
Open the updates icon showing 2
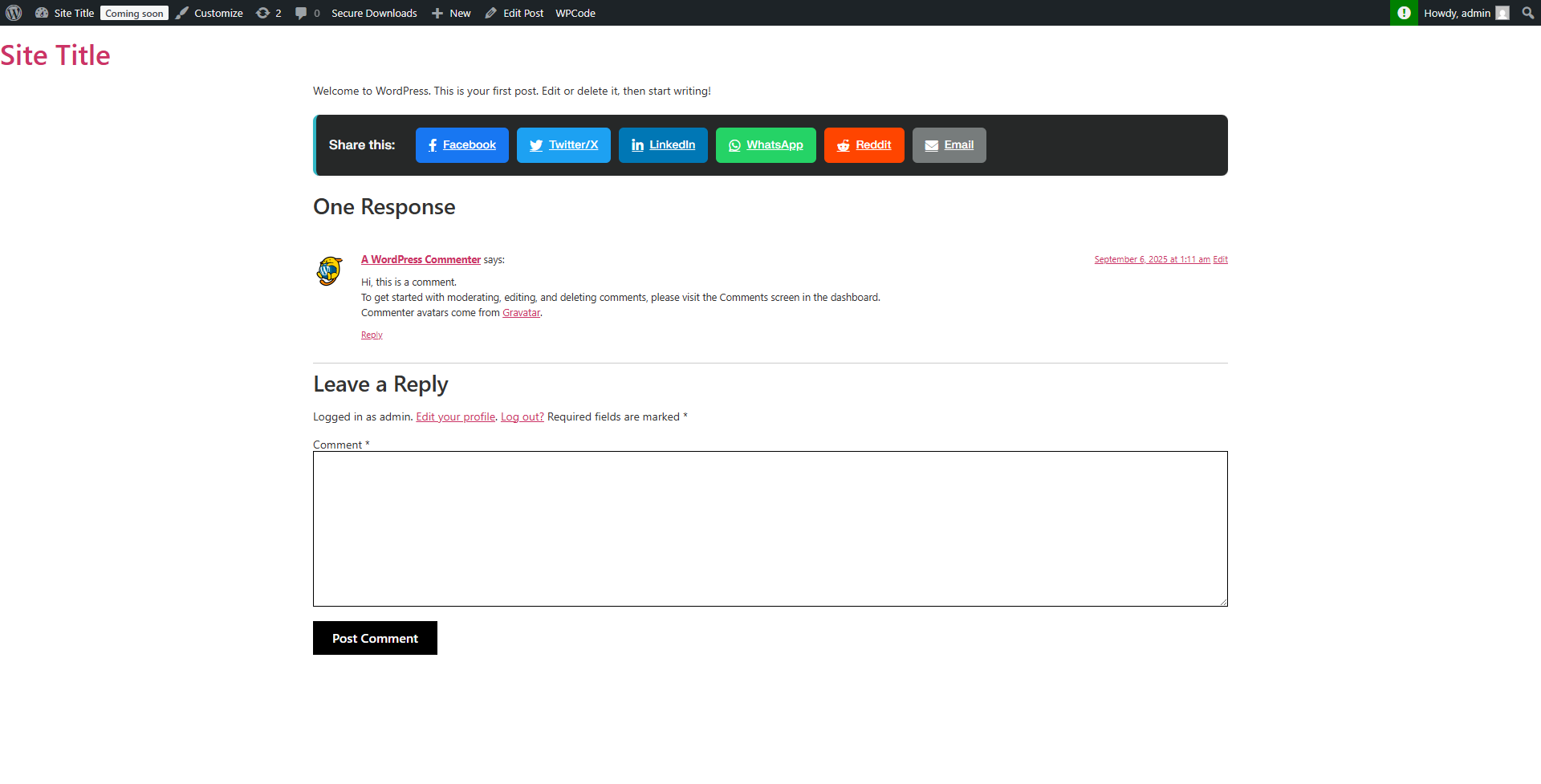point(268,13)
